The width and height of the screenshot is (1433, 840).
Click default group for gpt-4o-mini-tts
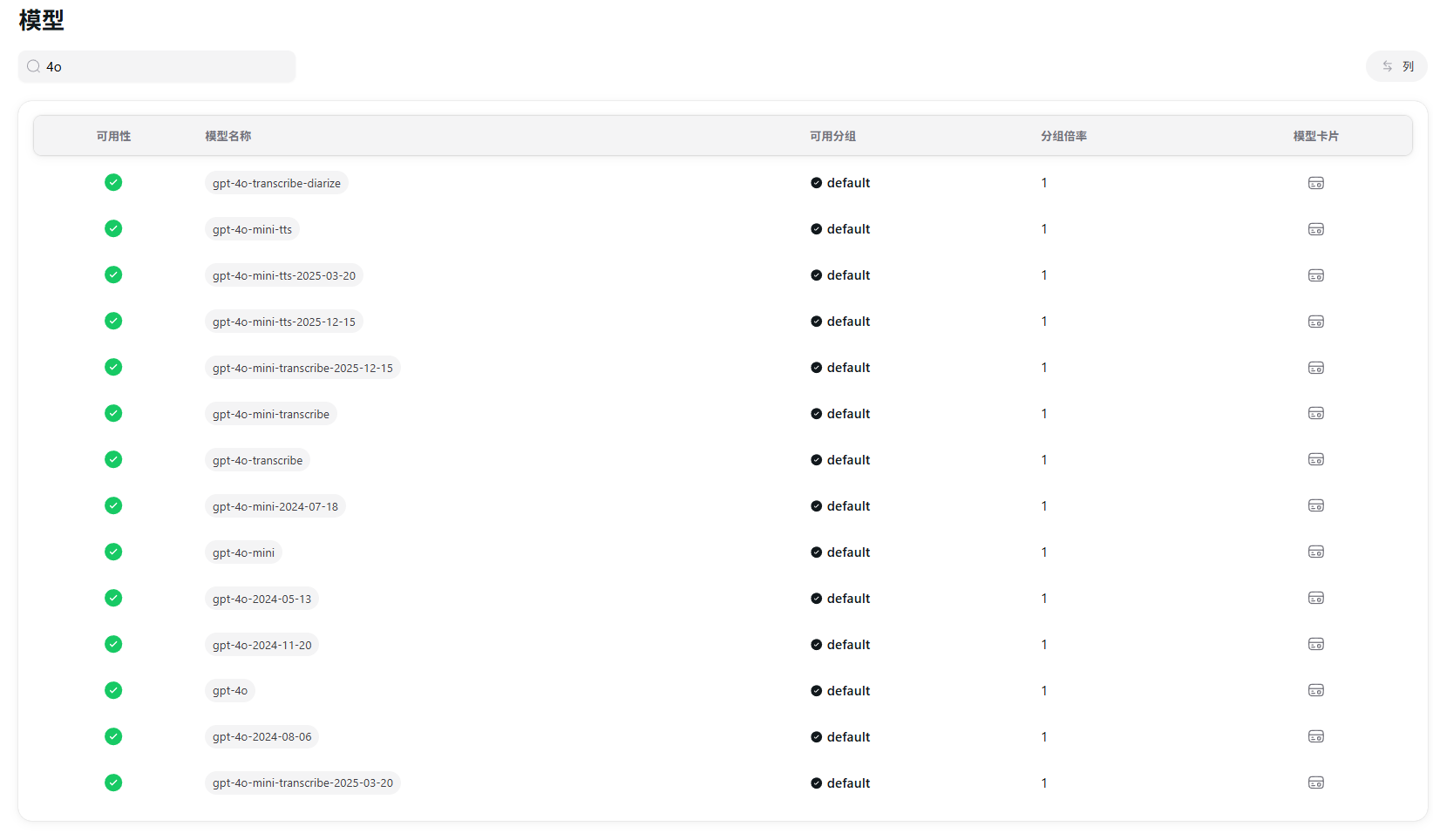[840, 229]
